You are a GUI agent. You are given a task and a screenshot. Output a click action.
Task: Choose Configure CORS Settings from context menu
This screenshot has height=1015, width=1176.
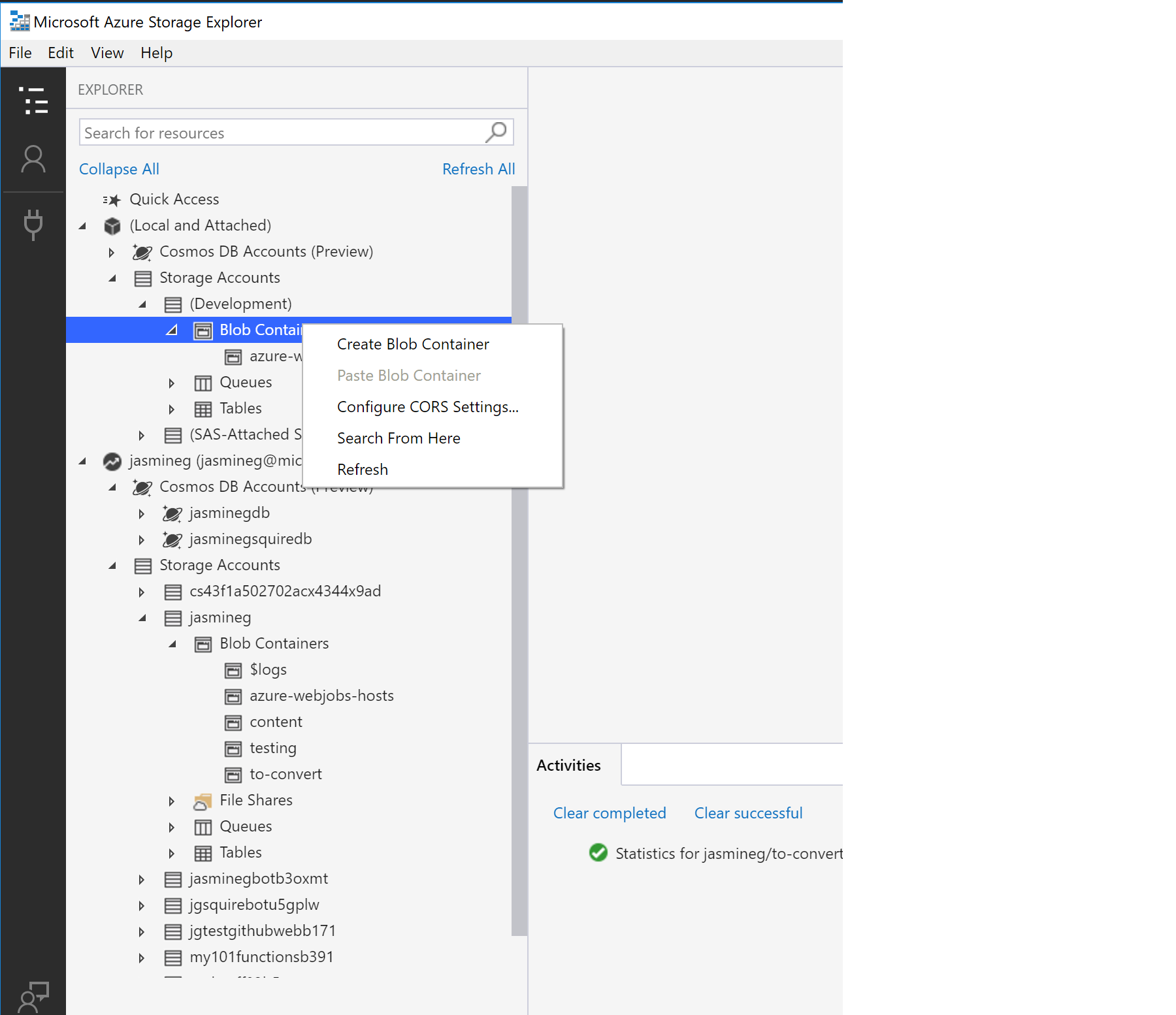pyautogui.click(x=433, y=407)
